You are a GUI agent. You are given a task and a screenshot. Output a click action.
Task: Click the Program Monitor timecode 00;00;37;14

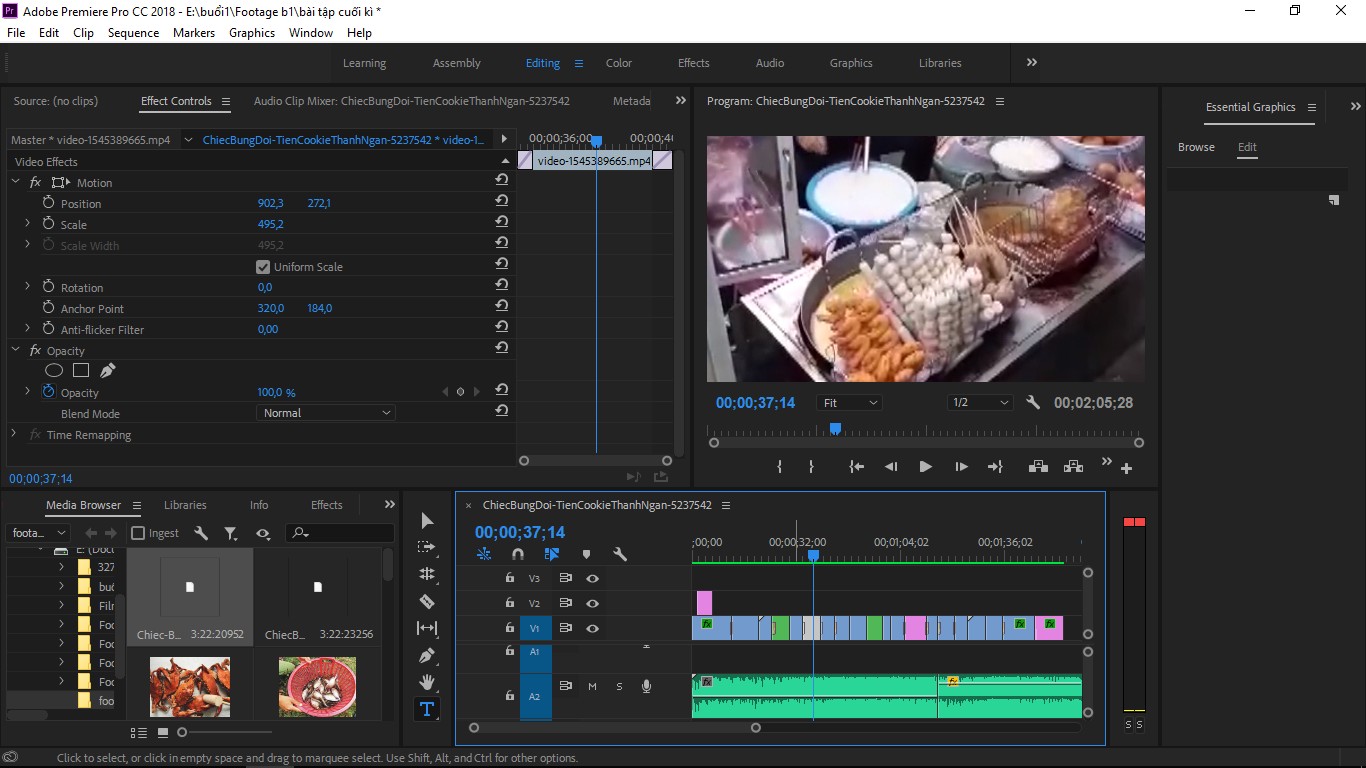[755, 403]
